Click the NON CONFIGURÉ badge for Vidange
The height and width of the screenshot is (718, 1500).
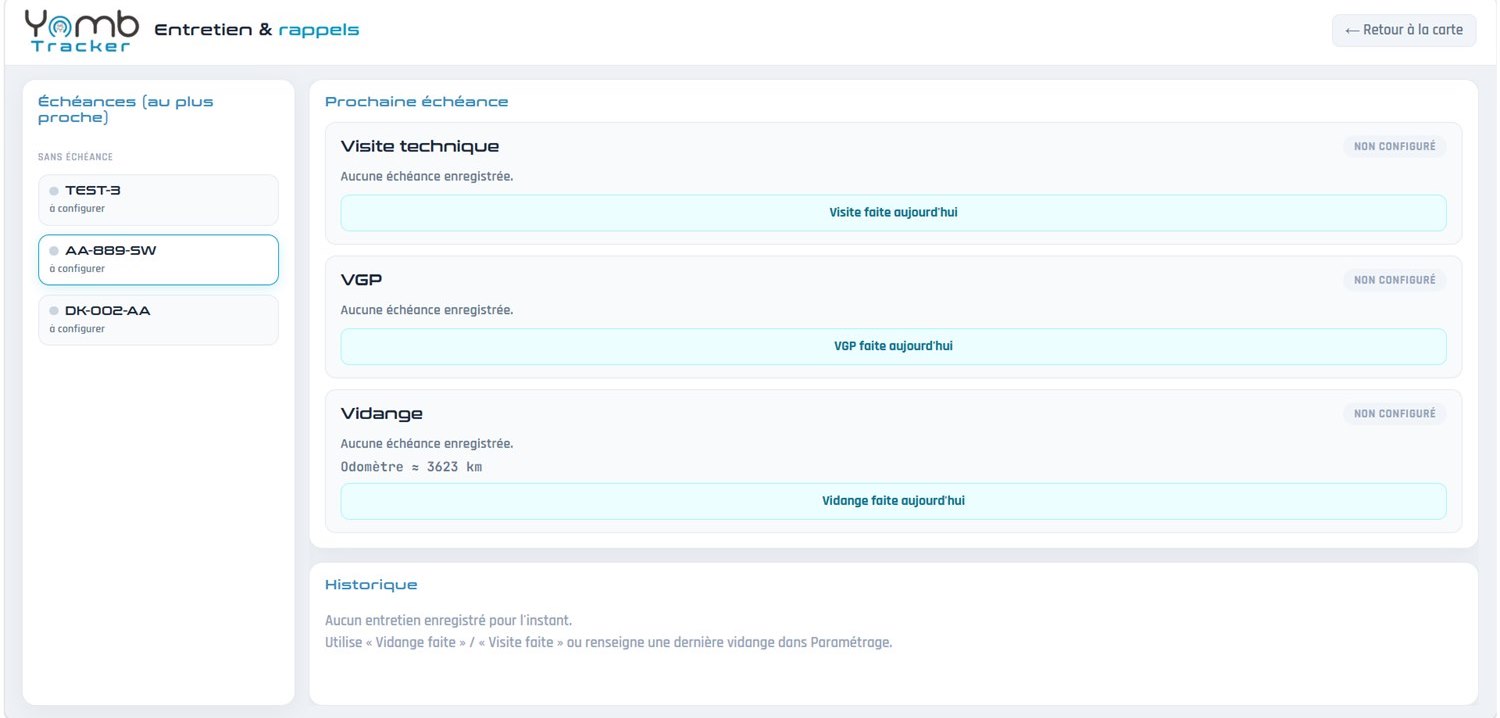point(1394,413)
